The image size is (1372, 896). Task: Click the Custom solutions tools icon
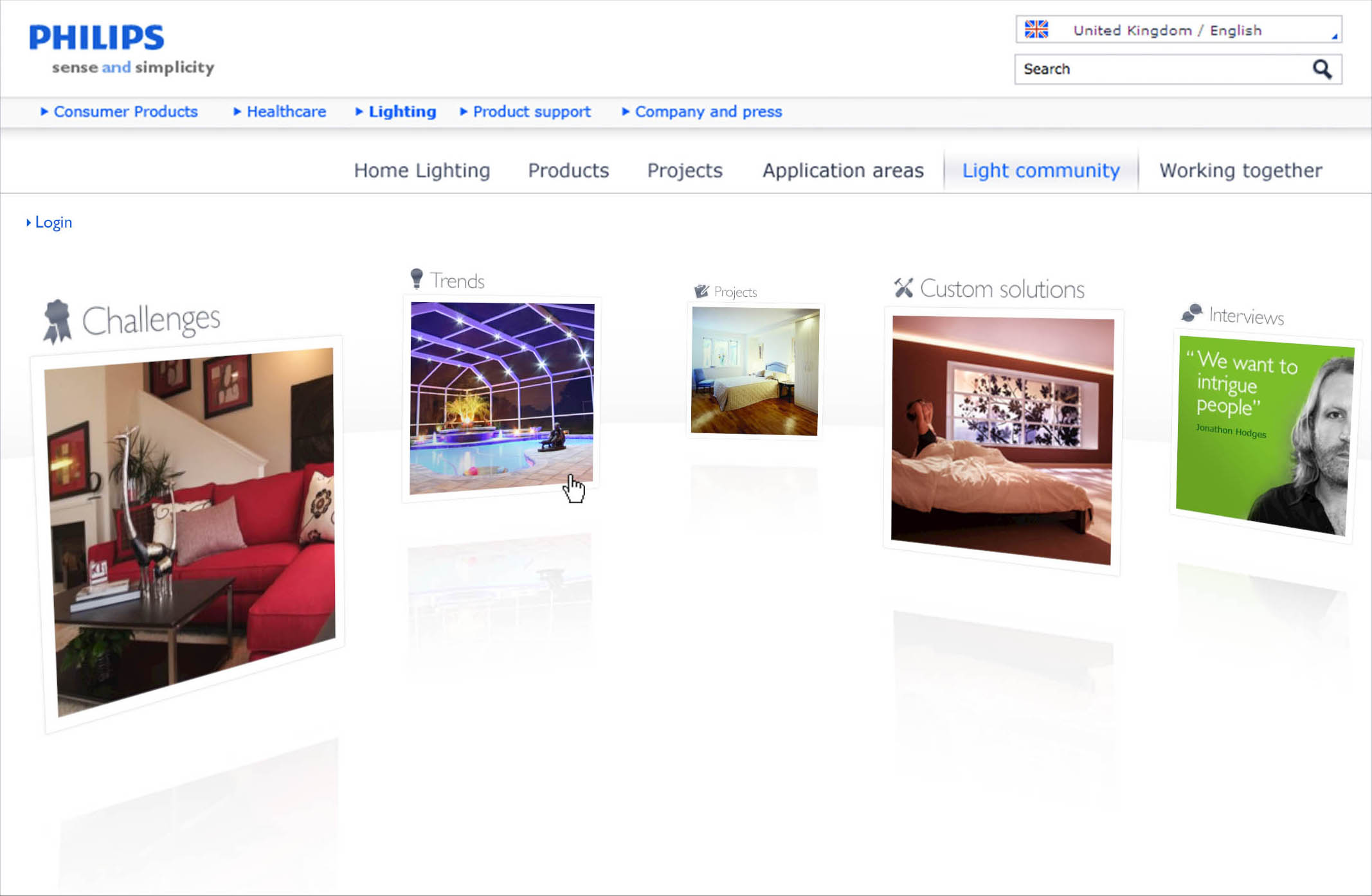click(x=903, y=287)
